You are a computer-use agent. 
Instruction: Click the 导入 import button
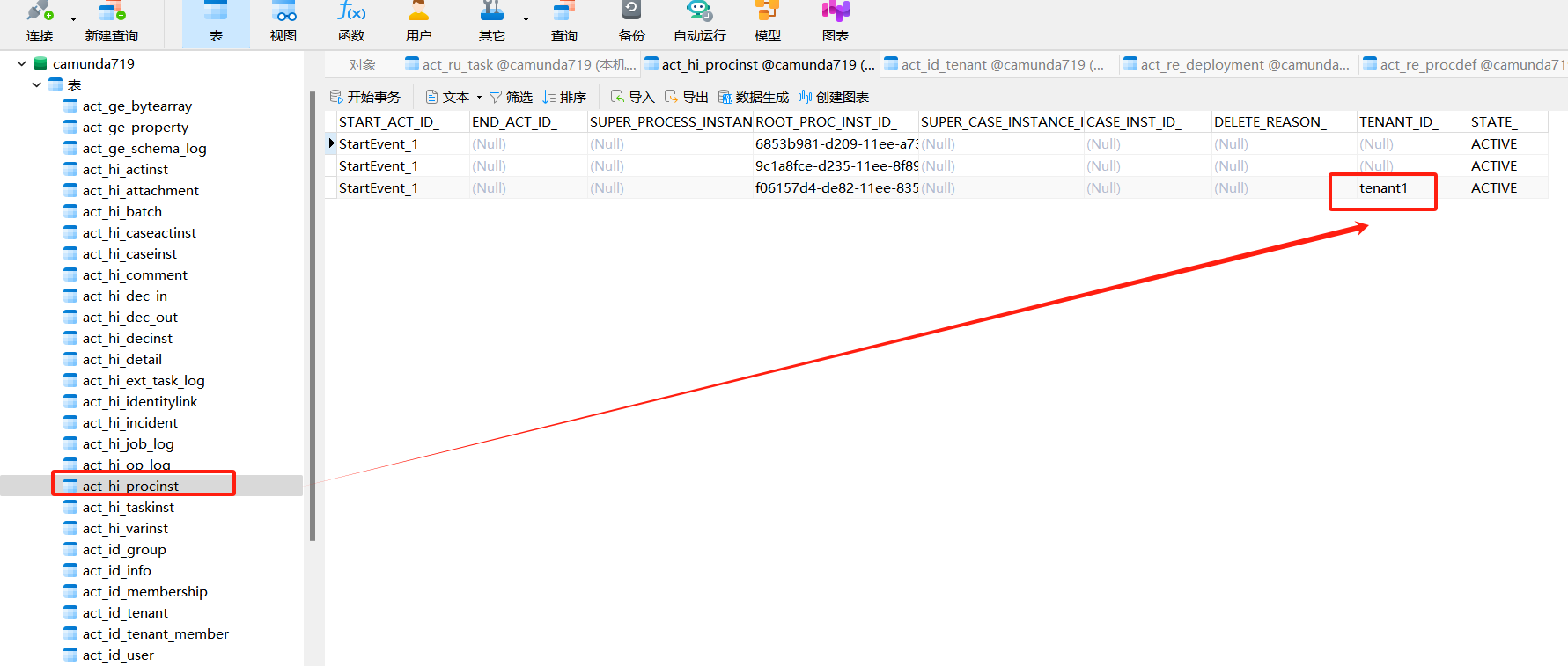pos(633,97)
